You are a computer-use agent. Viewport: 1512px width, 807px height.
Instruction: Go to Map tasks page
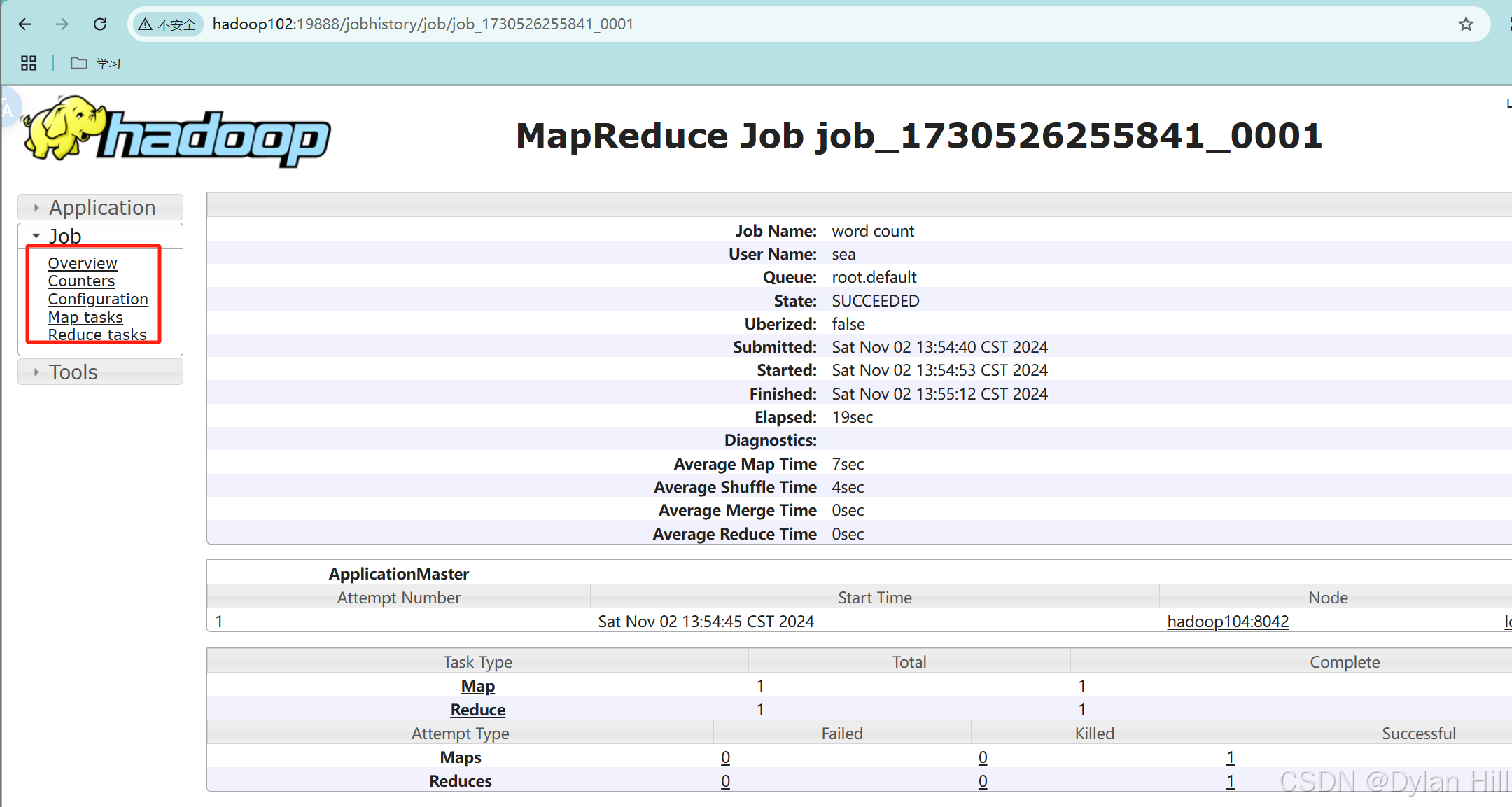[85, 317]
